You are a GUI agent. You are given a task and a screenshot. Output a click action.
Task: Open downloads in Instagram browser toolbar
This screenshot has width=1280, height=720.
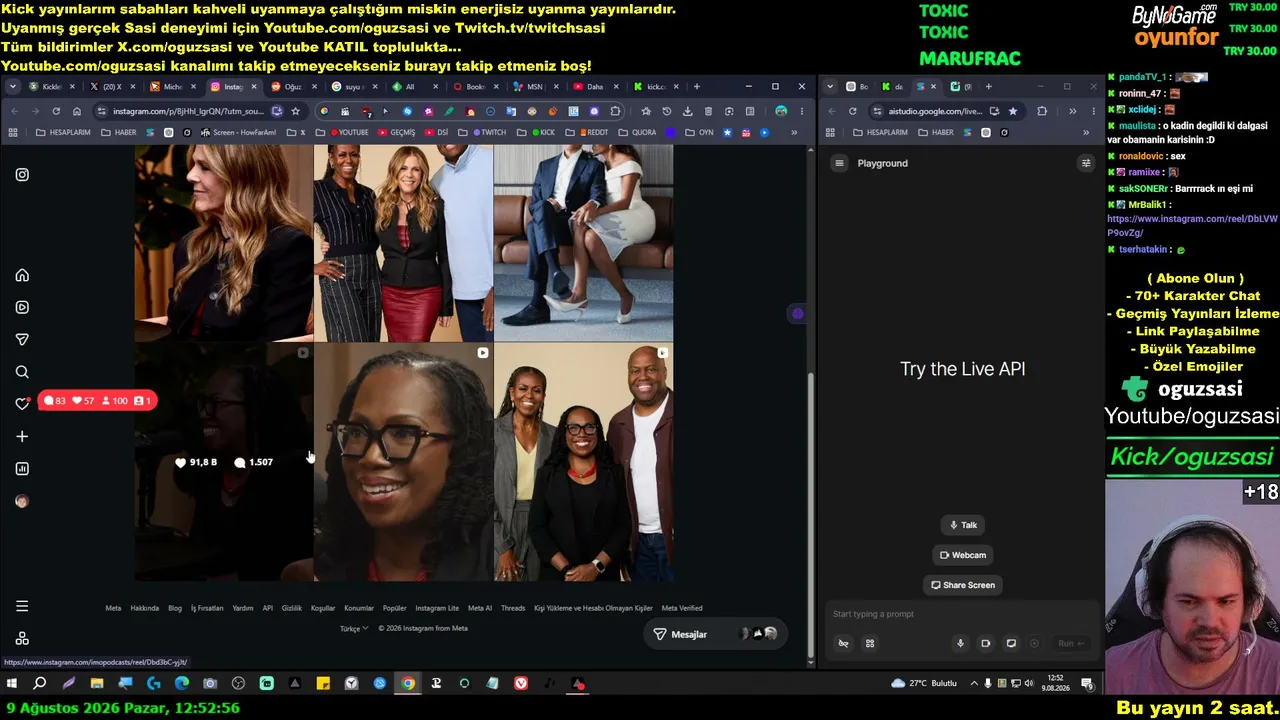[x=688, y=111]
